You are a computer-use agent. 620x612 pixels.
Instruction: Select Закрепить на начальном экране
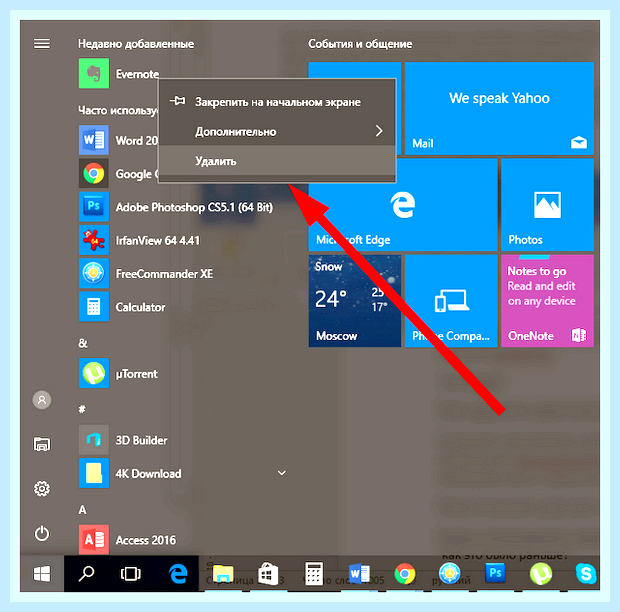[x=277, y=102]
